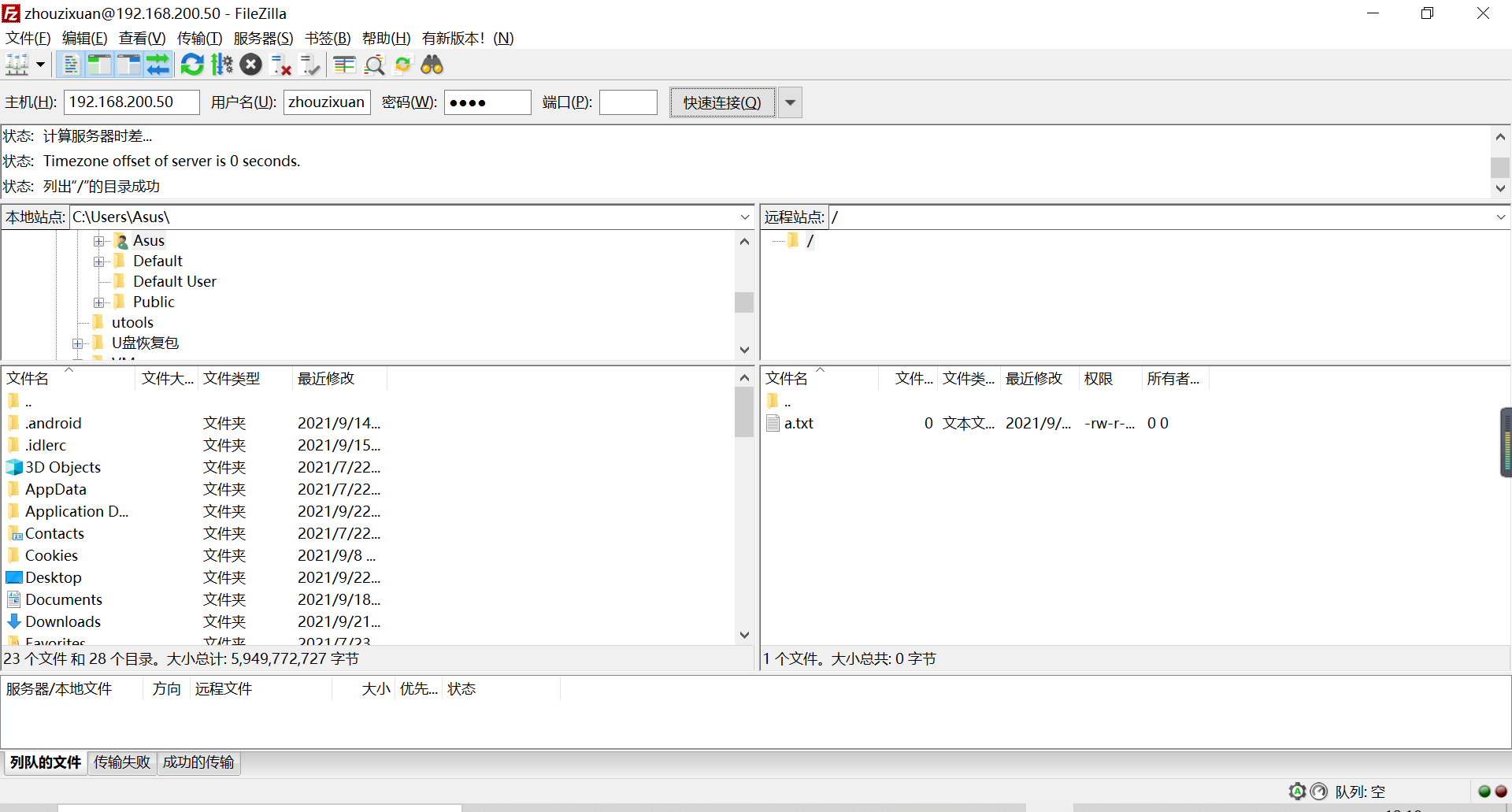Sort local files by 文件类型 column
This screenshot has height=812, width=1512.
(246, 378)
